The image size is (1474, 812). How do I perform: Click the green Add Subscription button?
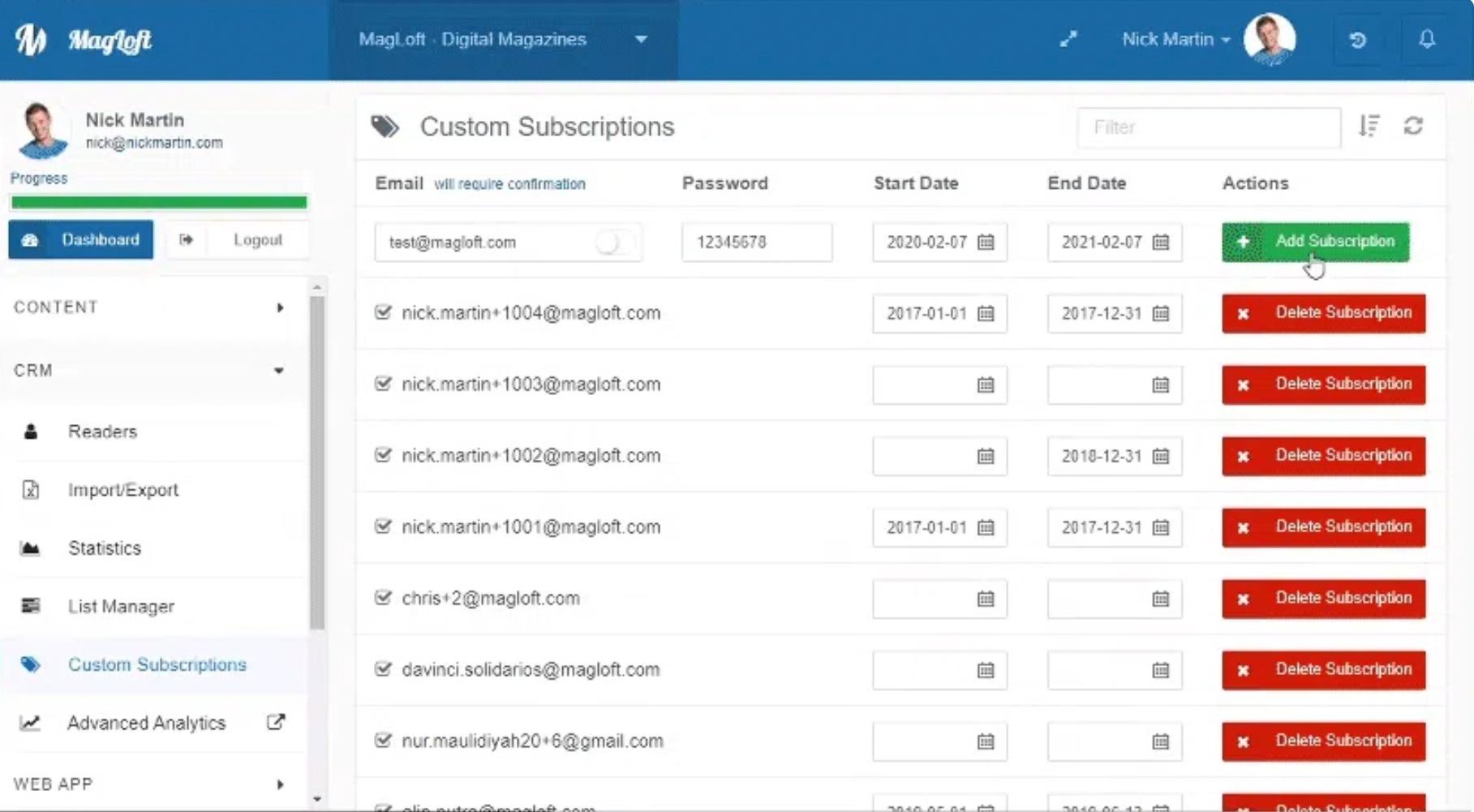click(1315, 242)
